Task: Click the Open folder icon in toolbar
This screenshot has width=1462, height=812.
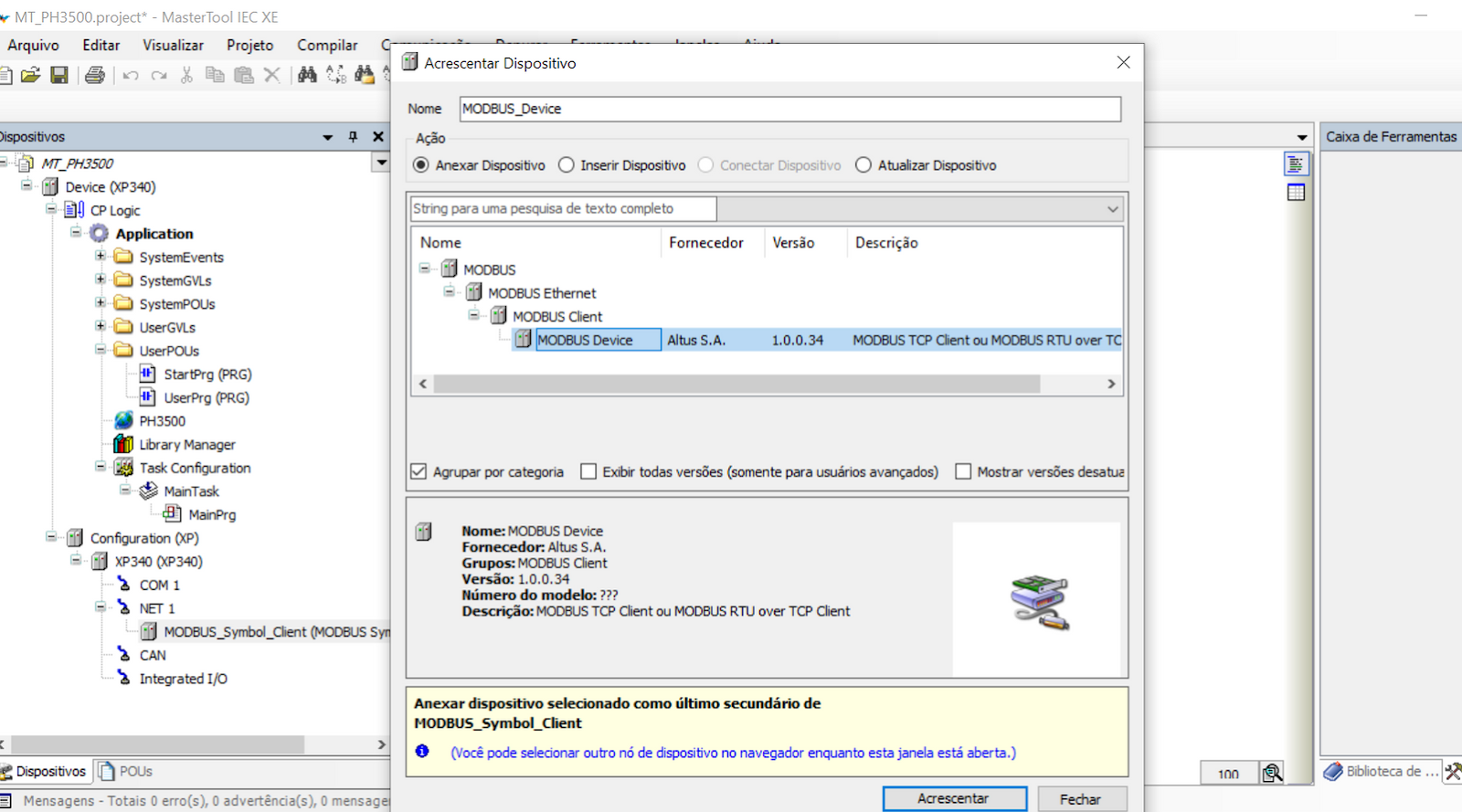Action: click(x=30, y=75)
